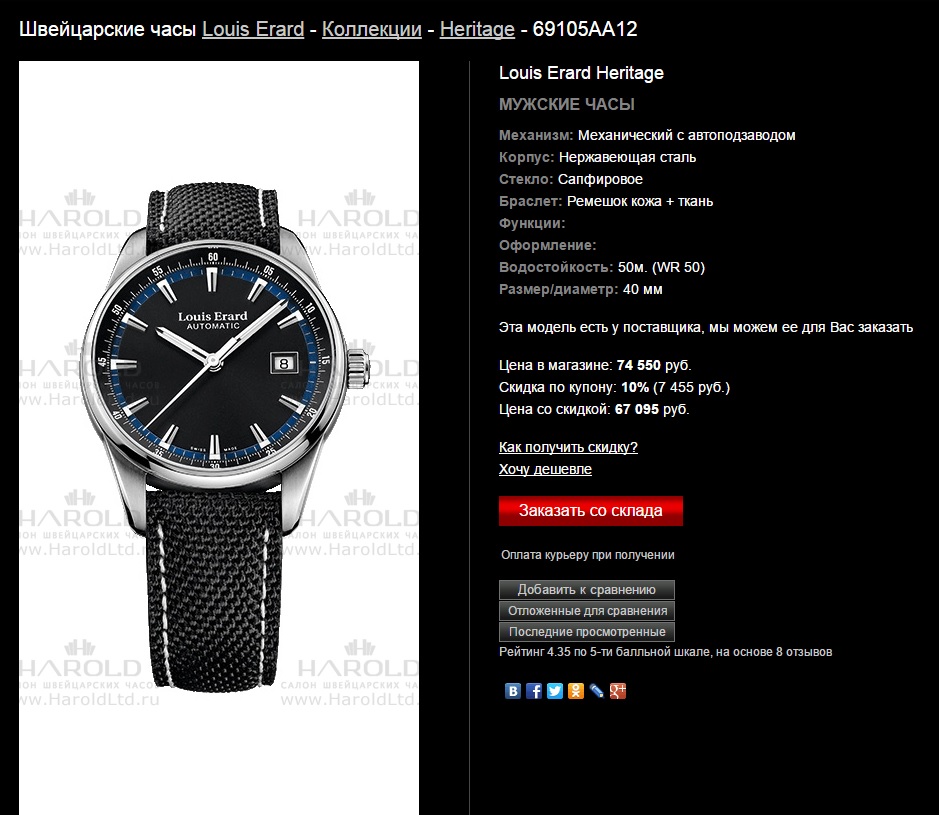Enlarge the Louis Erard watch photo
The image size is (939, 815).
click(x=219, y=438)
